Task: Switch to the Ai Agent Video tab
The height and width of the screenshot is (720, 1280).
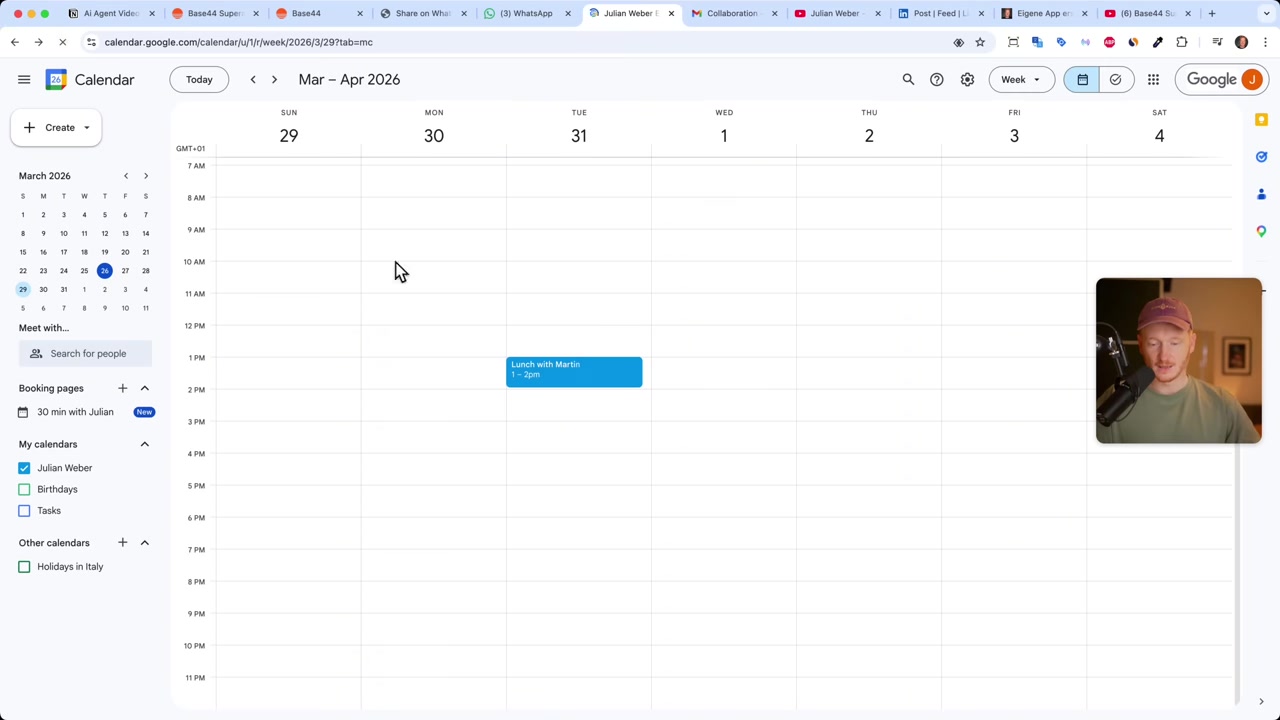Action: click(110, 13)
